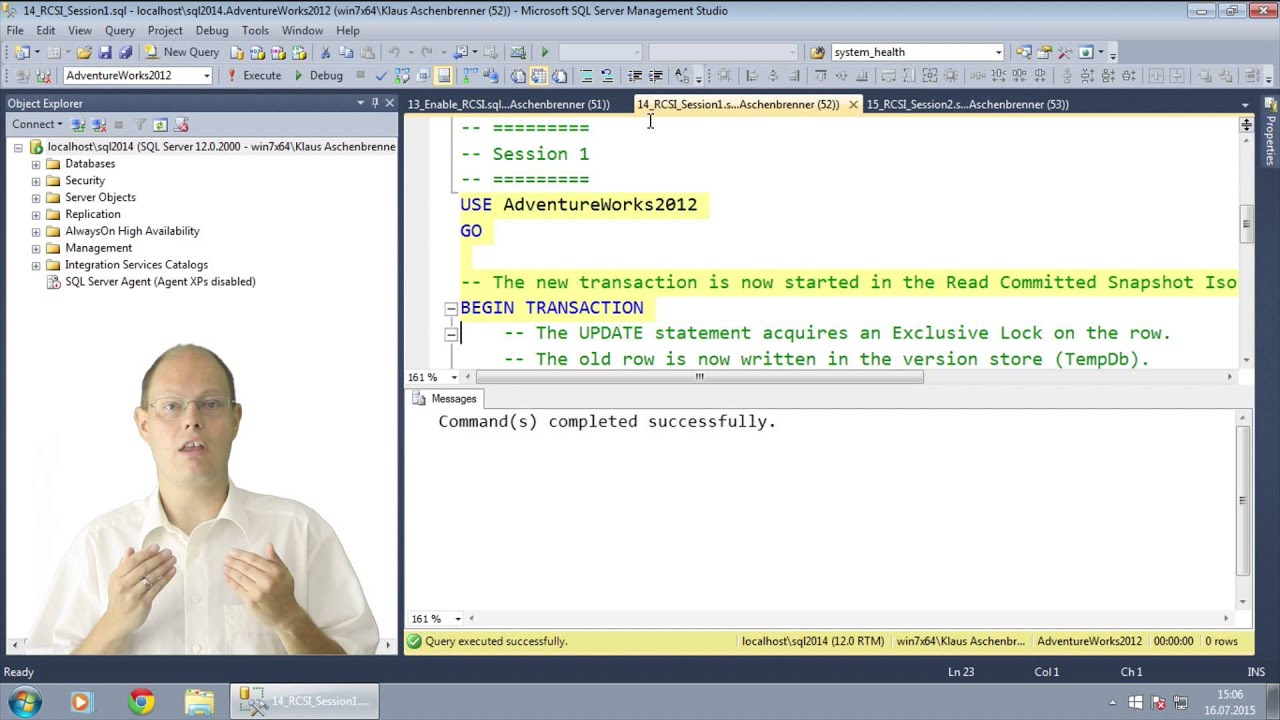
Task: Expand the Server Objects node
Action: 36,198
